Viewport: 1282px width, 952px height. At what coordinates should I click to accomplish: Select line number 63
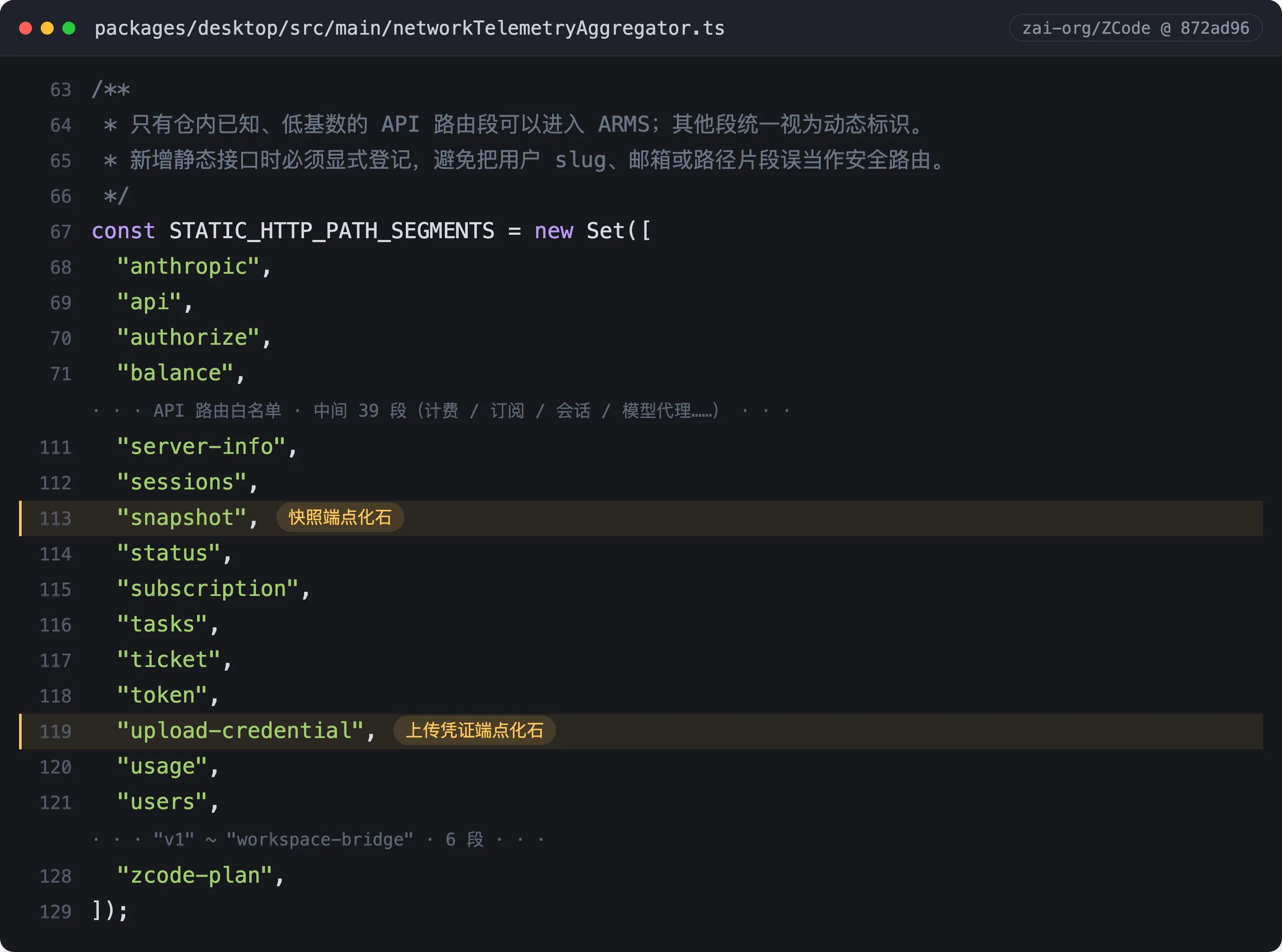[61, 90]
